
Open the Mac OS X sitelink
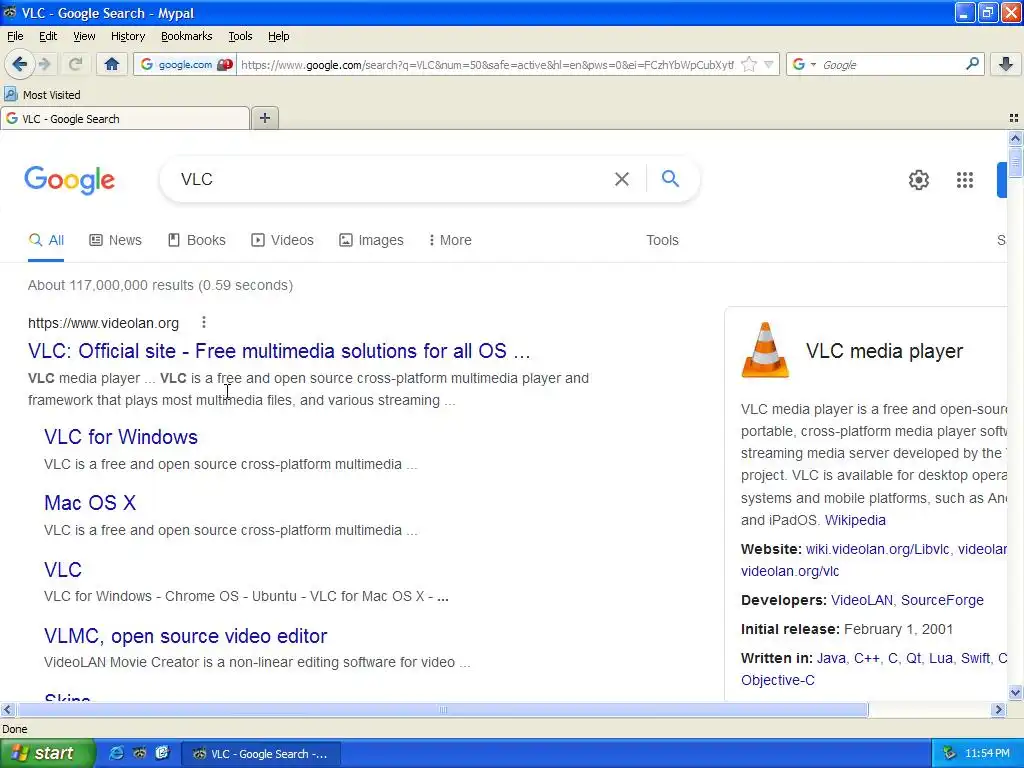click(x=90, y=503)
